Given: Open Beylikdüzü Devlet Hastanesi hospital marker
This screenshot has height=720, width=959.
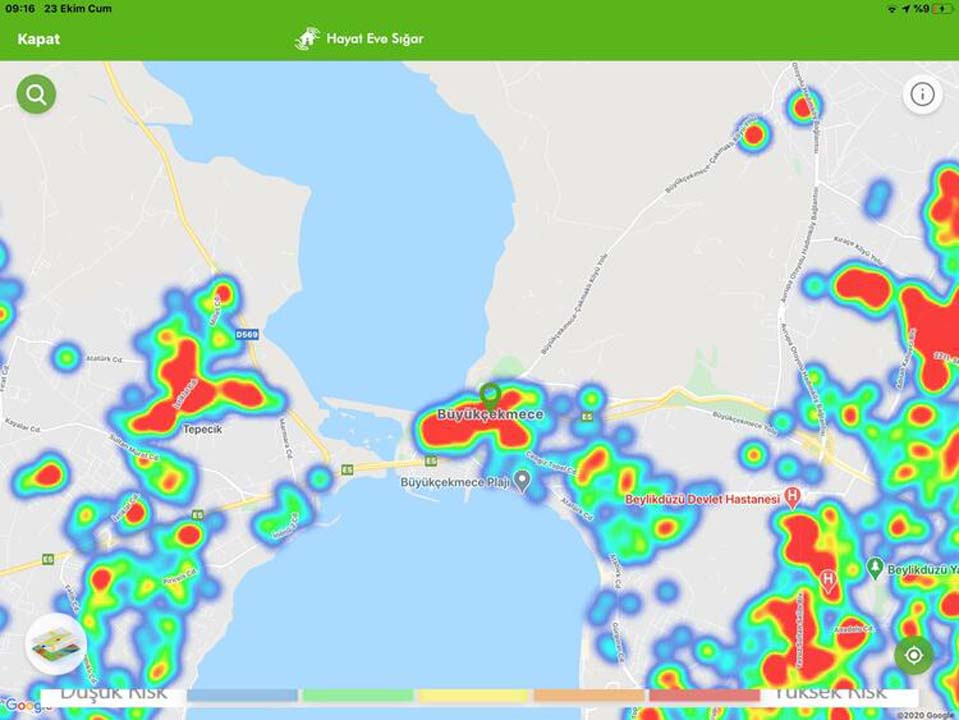Looking at the screenshot, I should (x=792, y=497).
